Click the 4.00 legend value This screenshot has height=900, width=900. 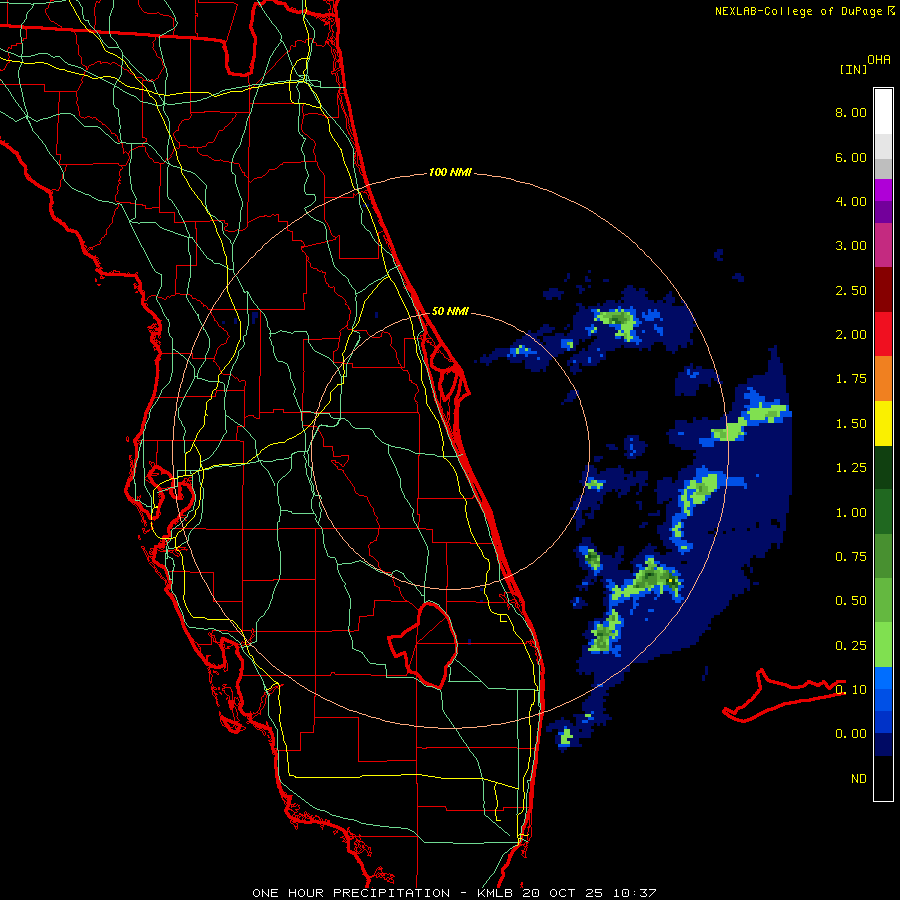851,201
